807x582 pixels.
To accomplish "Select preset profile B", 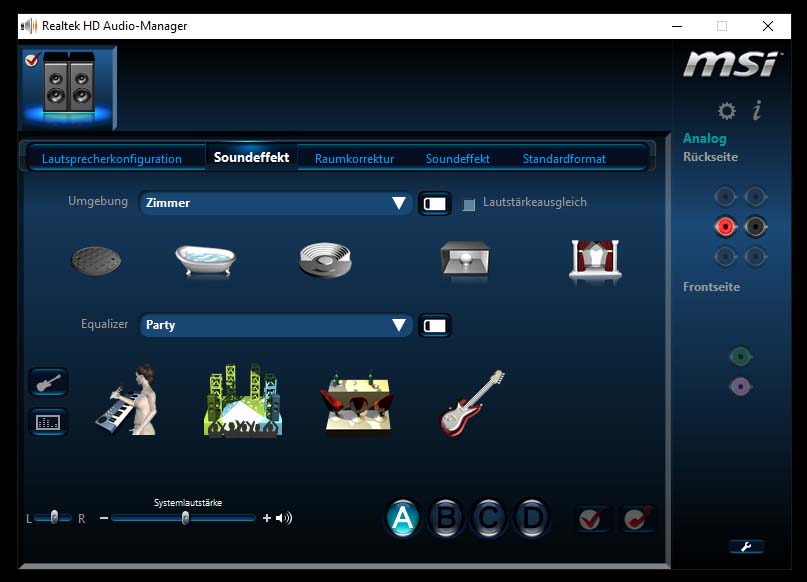I will pos(446,518).
